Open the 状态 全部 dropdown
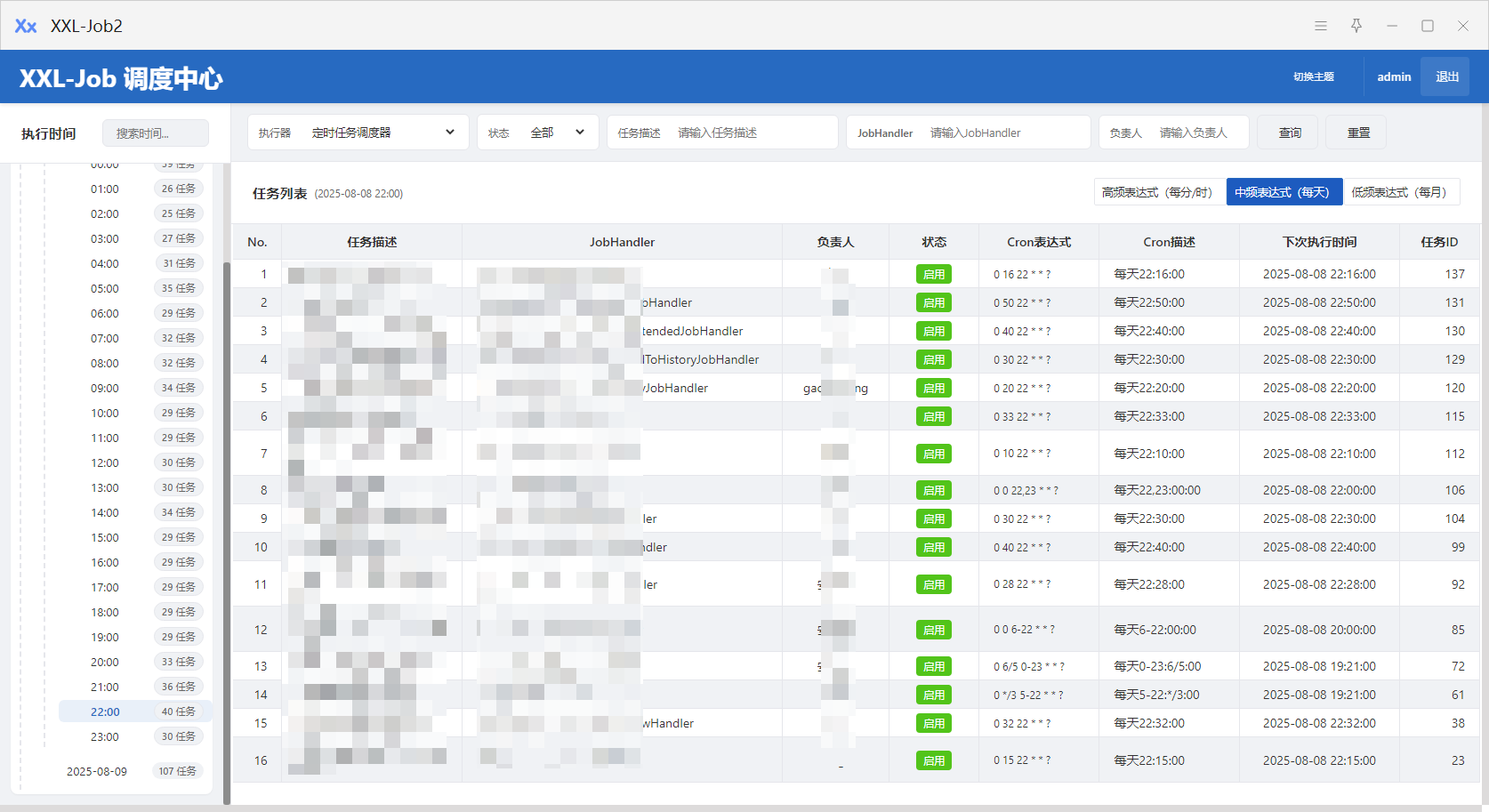 (x=536, y=133)
